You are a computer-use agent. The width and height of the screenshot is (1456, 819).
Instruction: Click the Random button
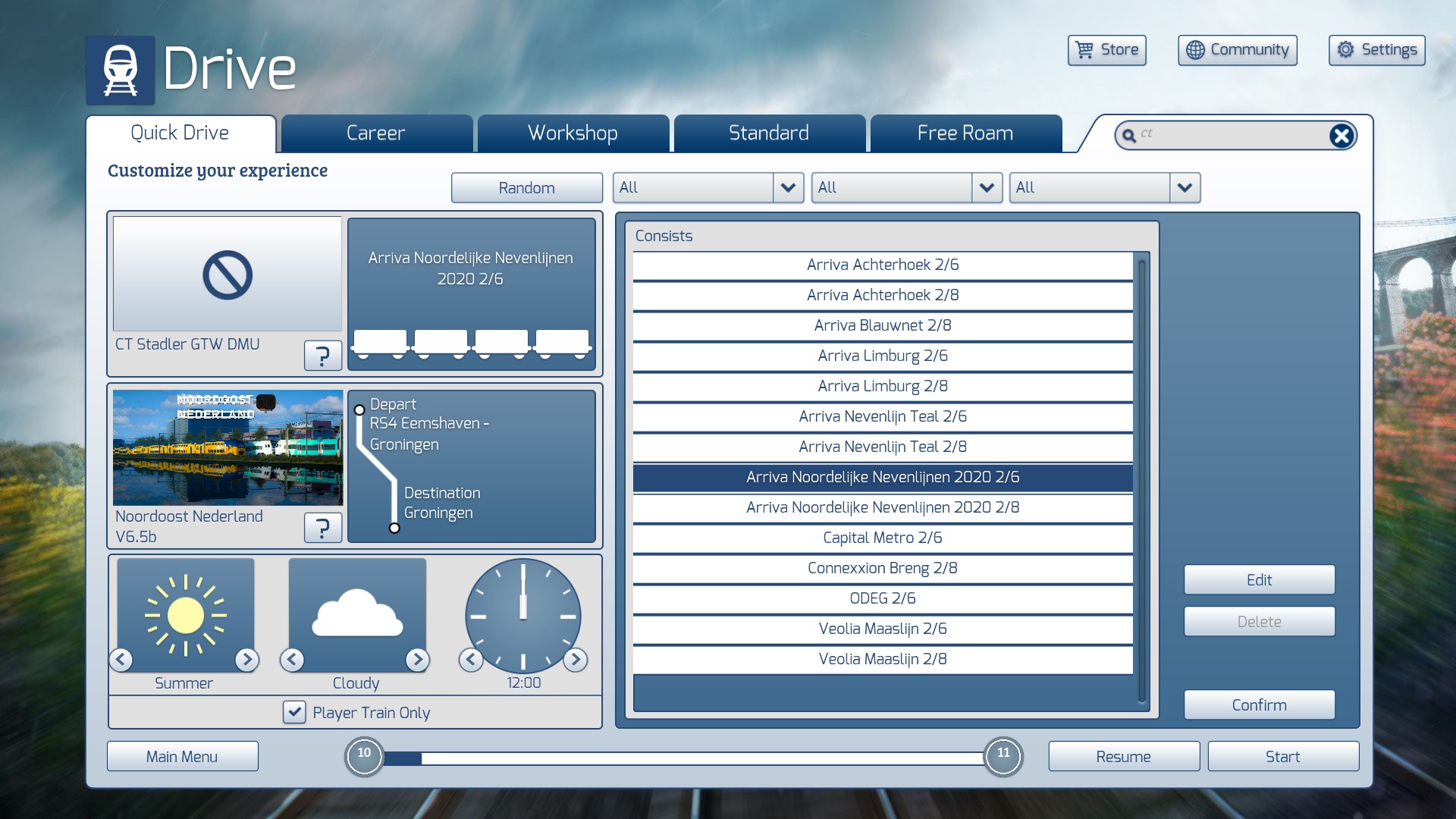coord(527,187)
